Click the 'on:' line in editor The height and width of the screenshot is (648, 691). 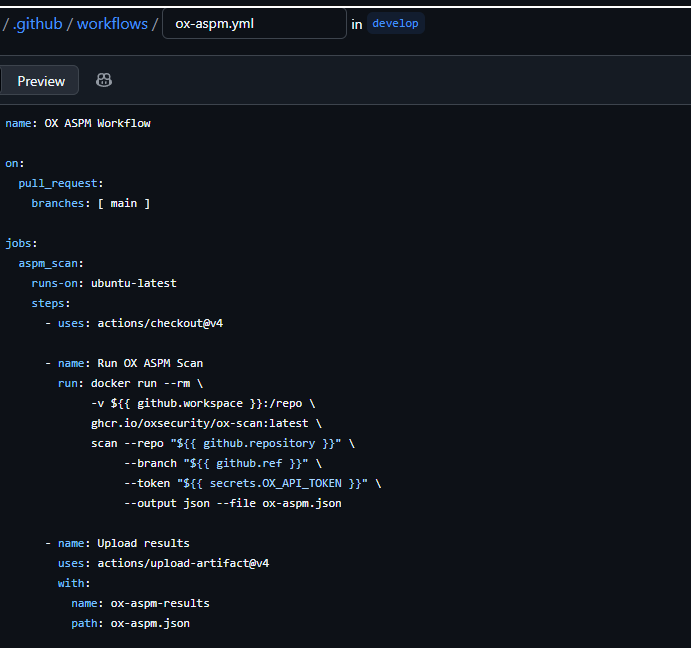[x=15, y=164]
